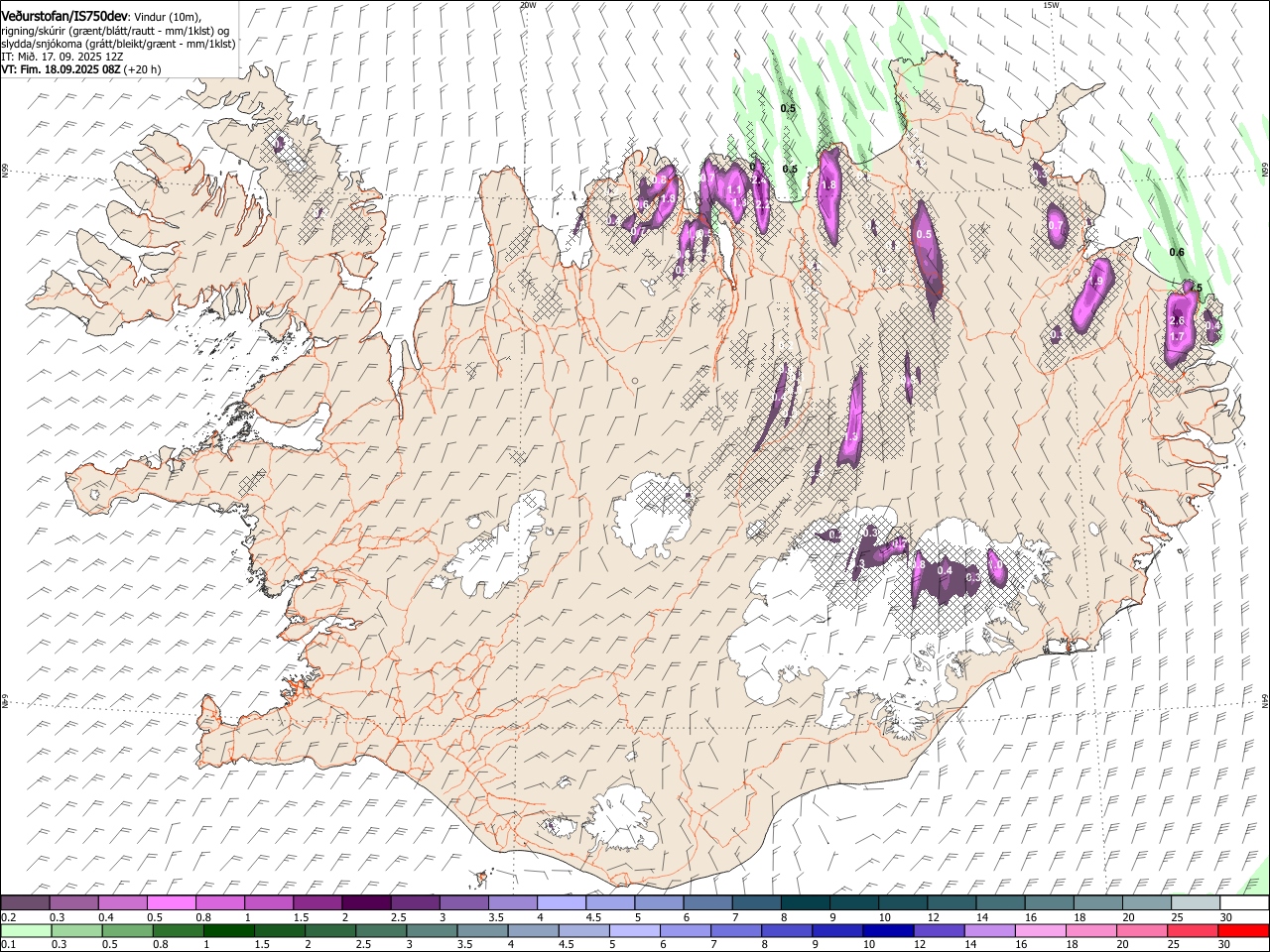
Task: Click the 'VT: Fim. 18.09.2025 08Z (+20 h)' line
Action: (x=81, y=69)
